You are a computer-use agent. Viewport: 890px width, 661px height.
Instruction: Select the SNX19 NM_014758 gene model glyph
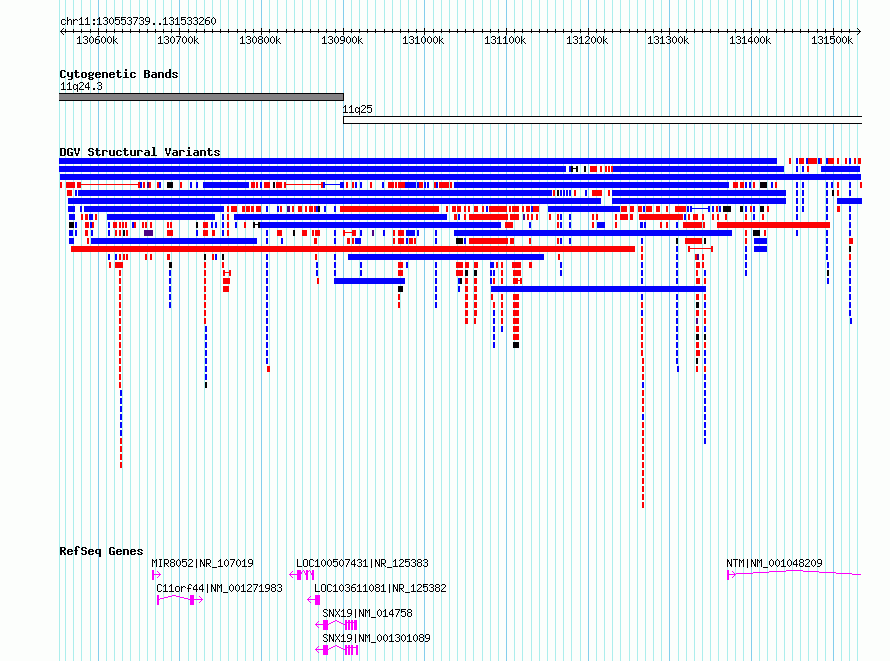(x=337, y=625)
